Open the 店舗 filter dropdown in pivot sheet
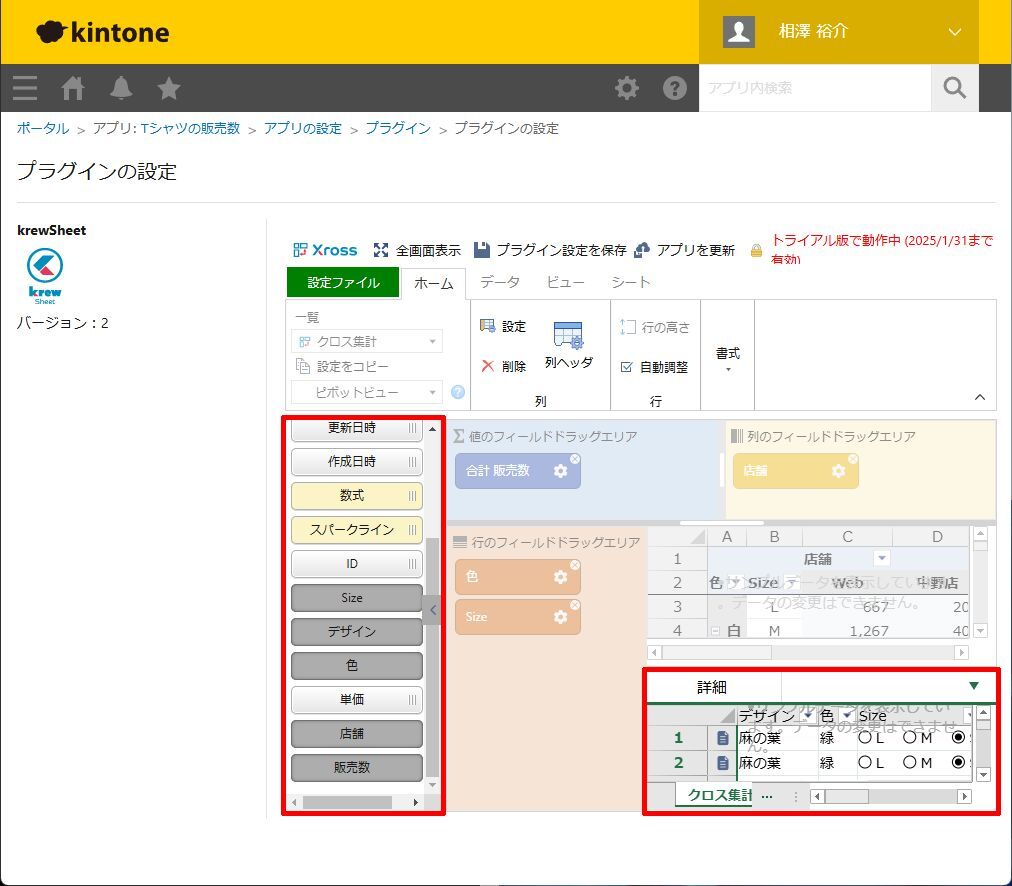Image resolution: width=1012 pixels, height=886 pixels. click(x=882, y=558)
